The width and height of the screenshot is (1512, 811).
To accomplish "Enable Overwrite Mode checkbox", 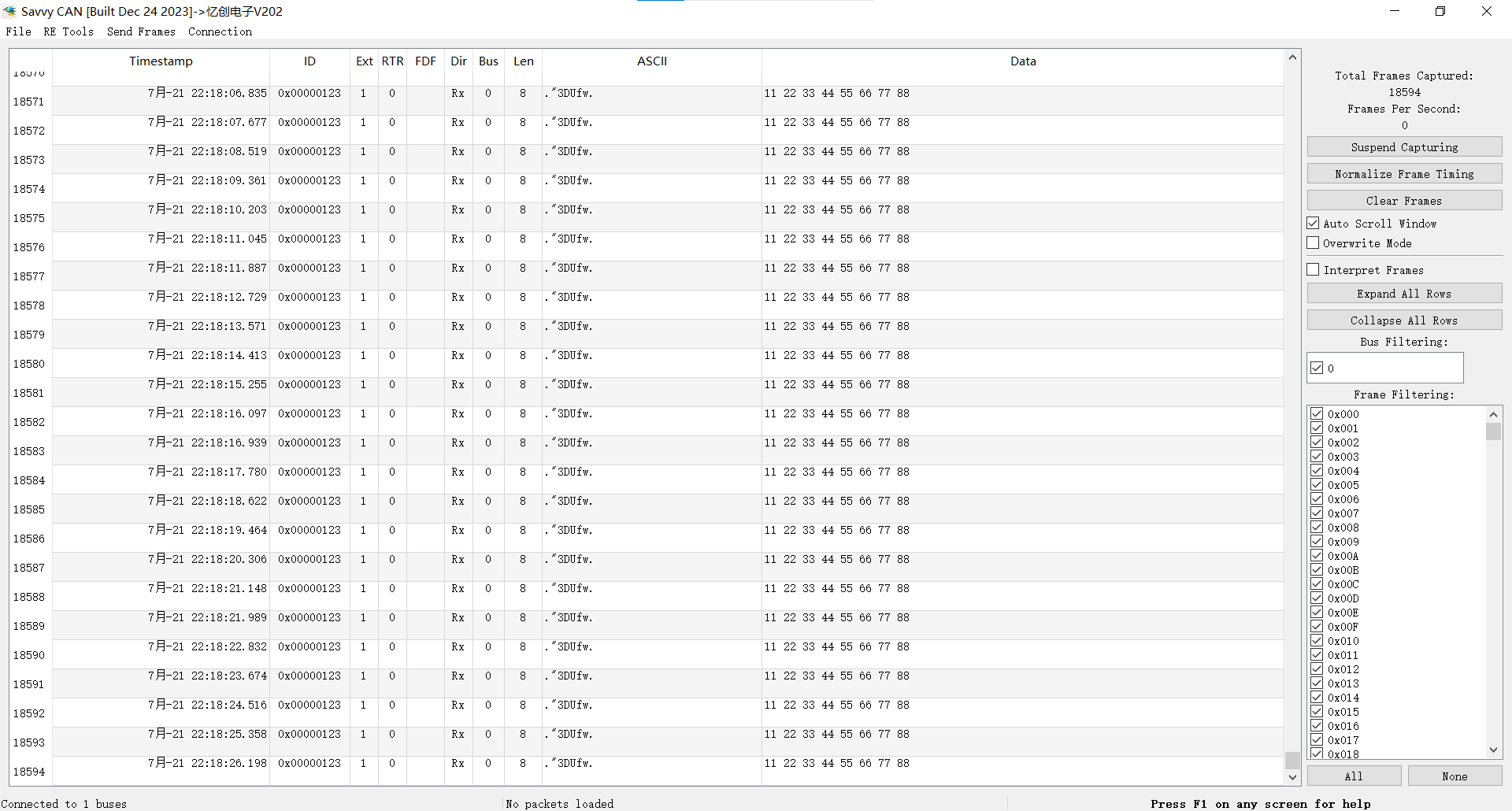I will pos(1314,243).
